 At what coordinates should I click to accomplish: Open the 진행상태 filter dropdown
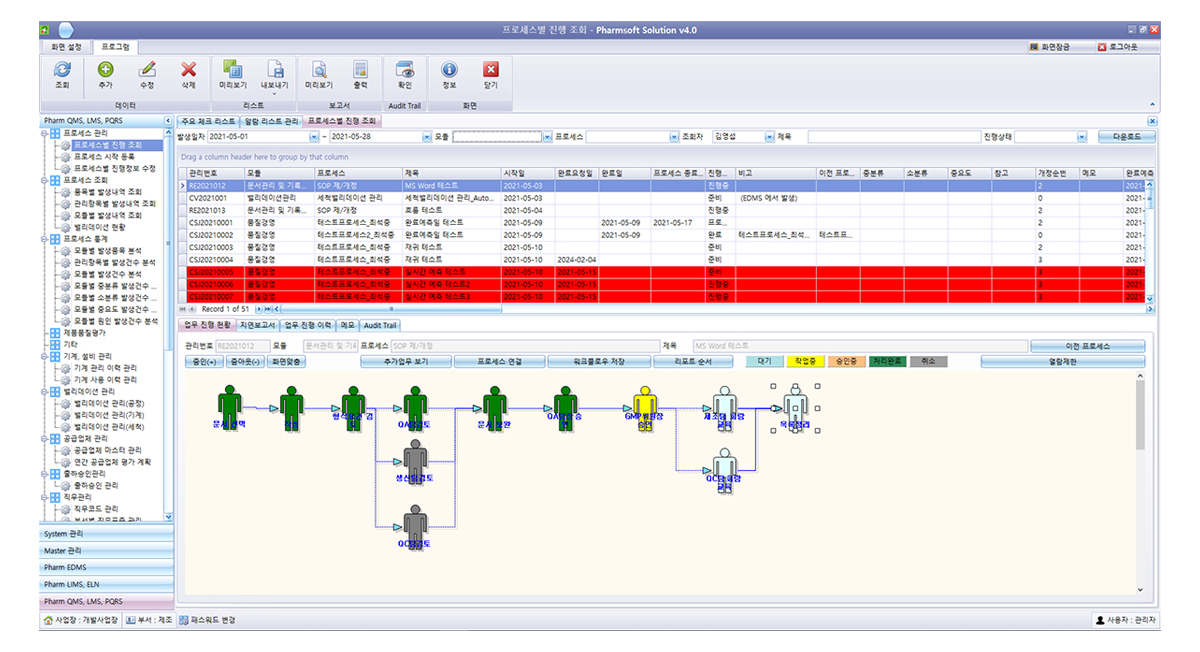[1082, 136]
